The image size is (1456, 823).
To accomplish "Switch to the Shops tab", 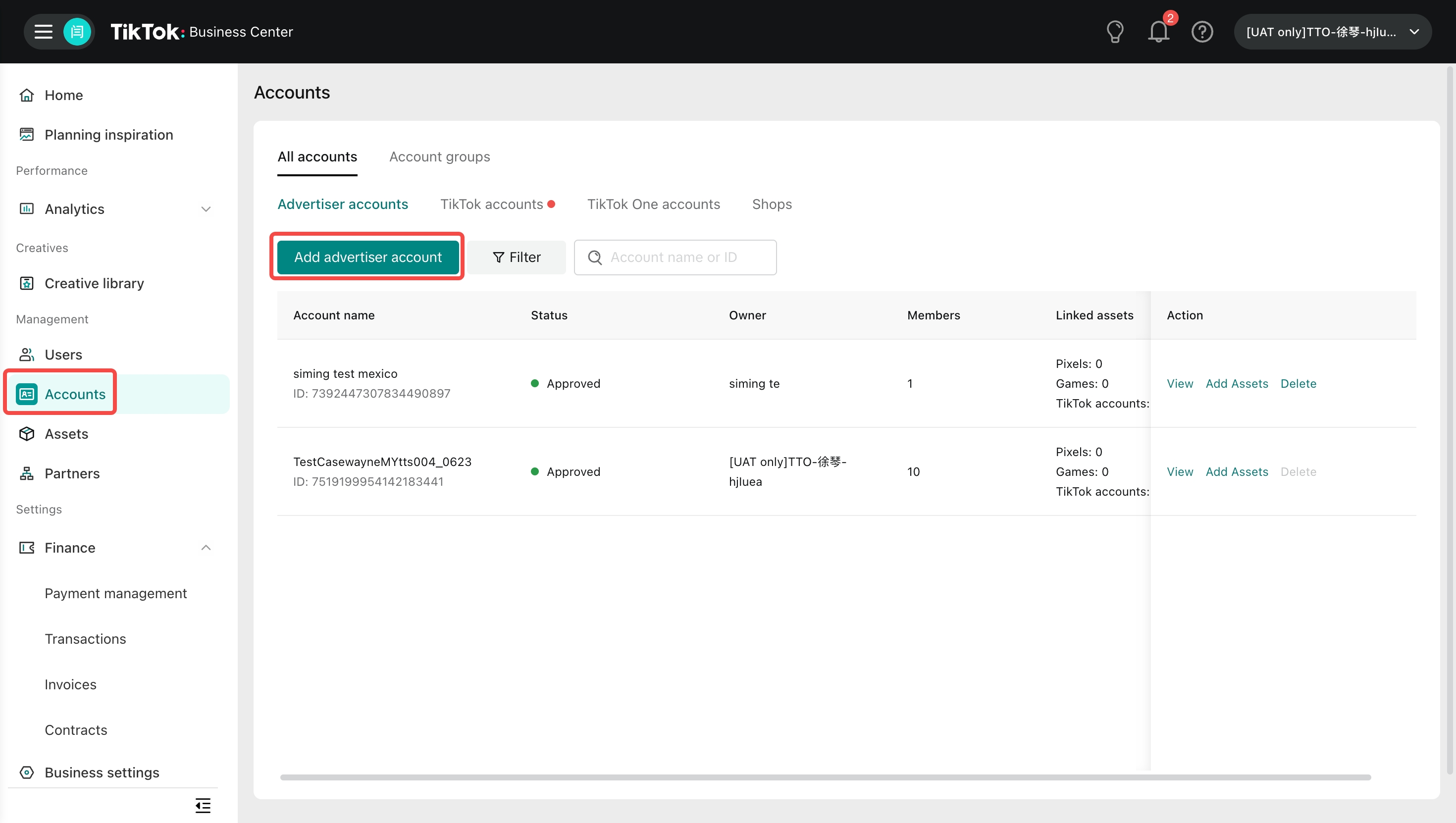I will pos(772,204).
